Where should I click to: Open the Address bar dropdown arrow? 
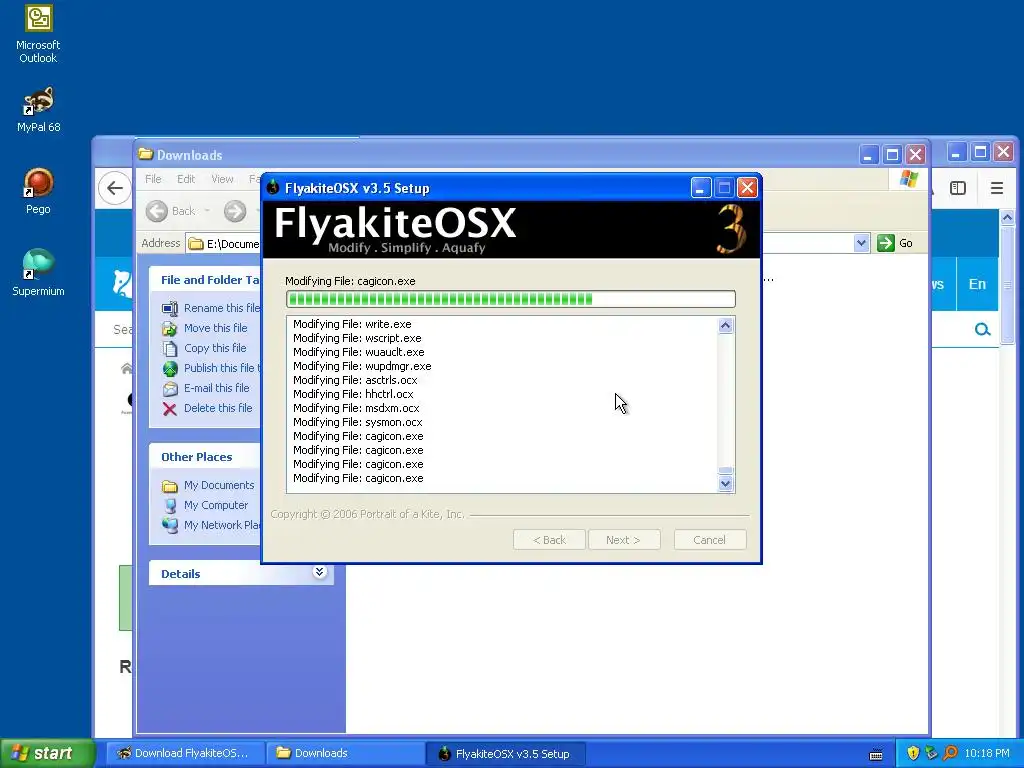pyautogui.click(x=861, y=243)
